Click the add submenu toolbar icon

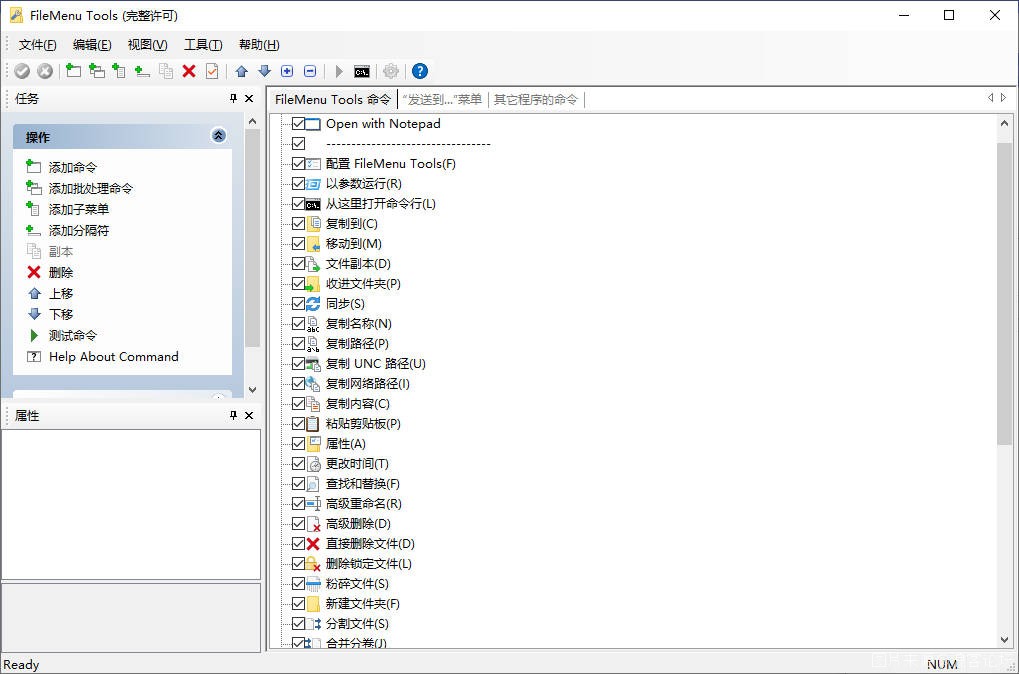pos(119,71)
